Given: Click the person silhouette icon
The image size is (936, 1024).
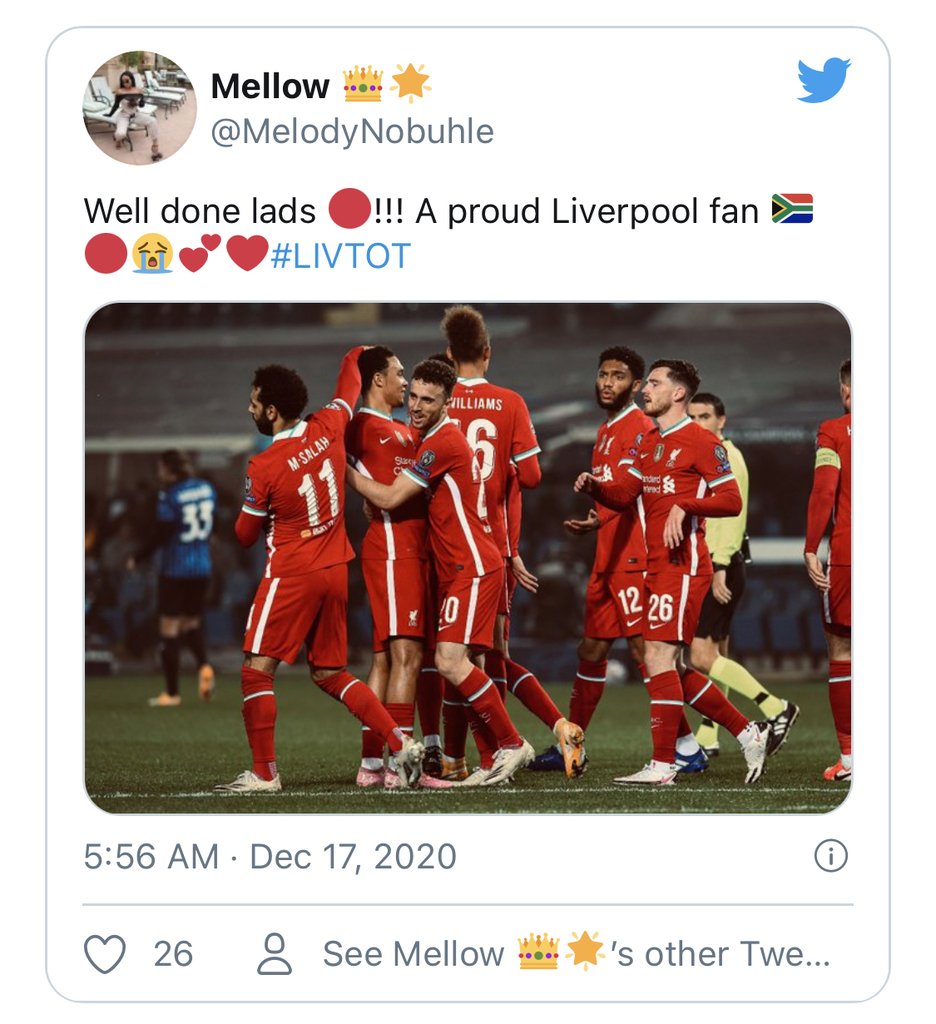Looking at the screenshot, I should point(274,954).
